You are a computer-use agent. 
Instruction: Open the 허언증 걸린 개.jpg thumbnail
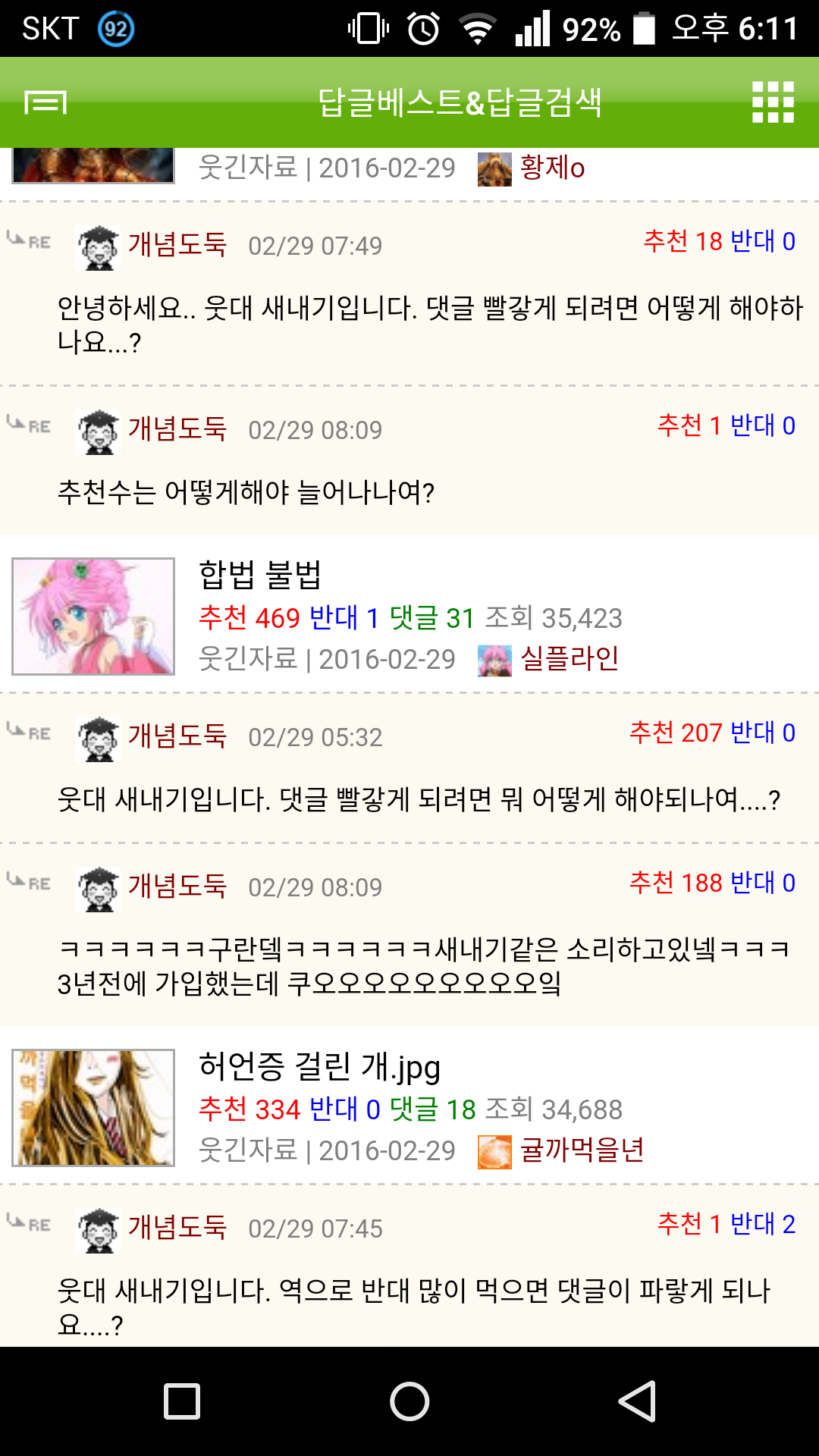(93, 1108)
